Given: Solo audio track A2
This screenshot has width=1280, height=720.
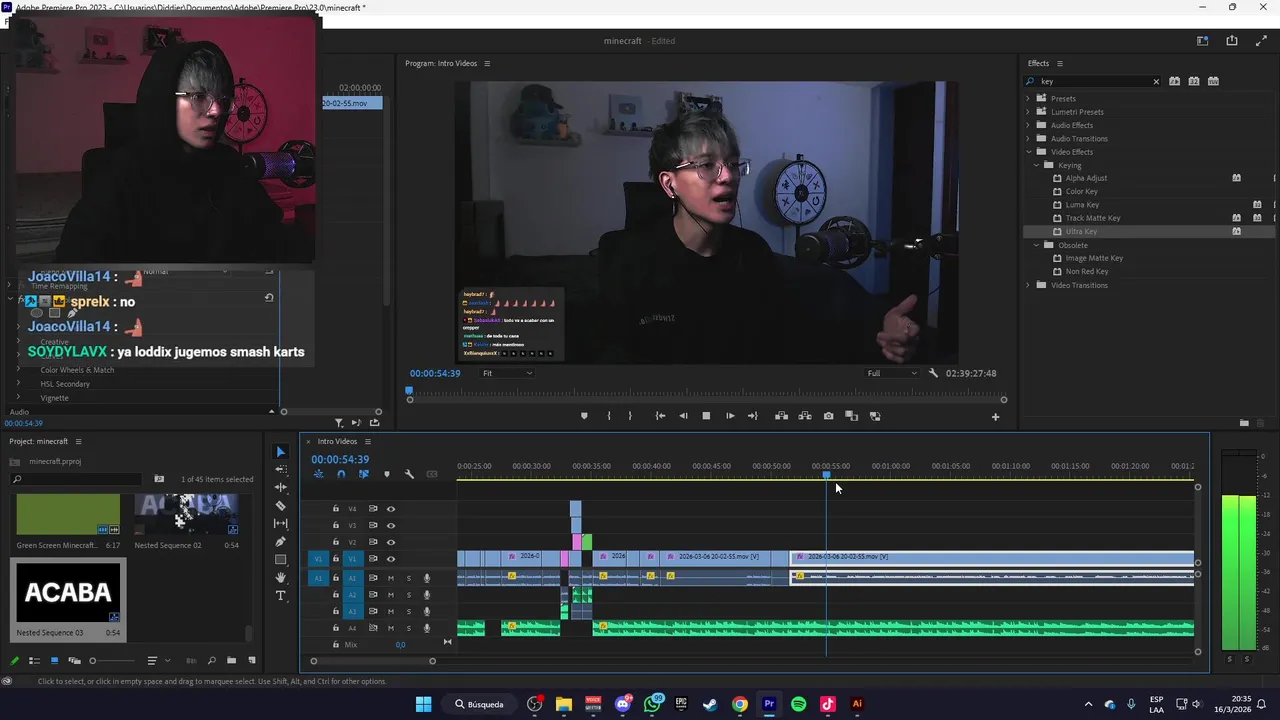Looking at the screenshot, I should tap(408, 595).
